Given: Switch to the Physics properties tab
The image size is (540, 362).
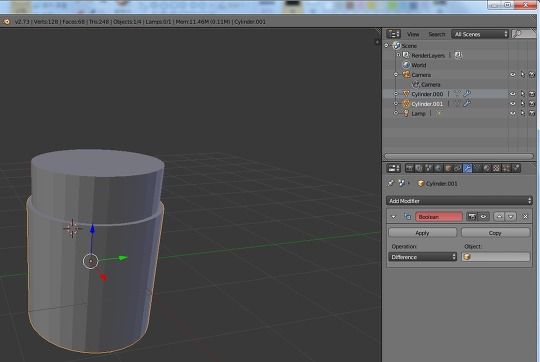Looking at the screenshot, I should tap(516, 168).
